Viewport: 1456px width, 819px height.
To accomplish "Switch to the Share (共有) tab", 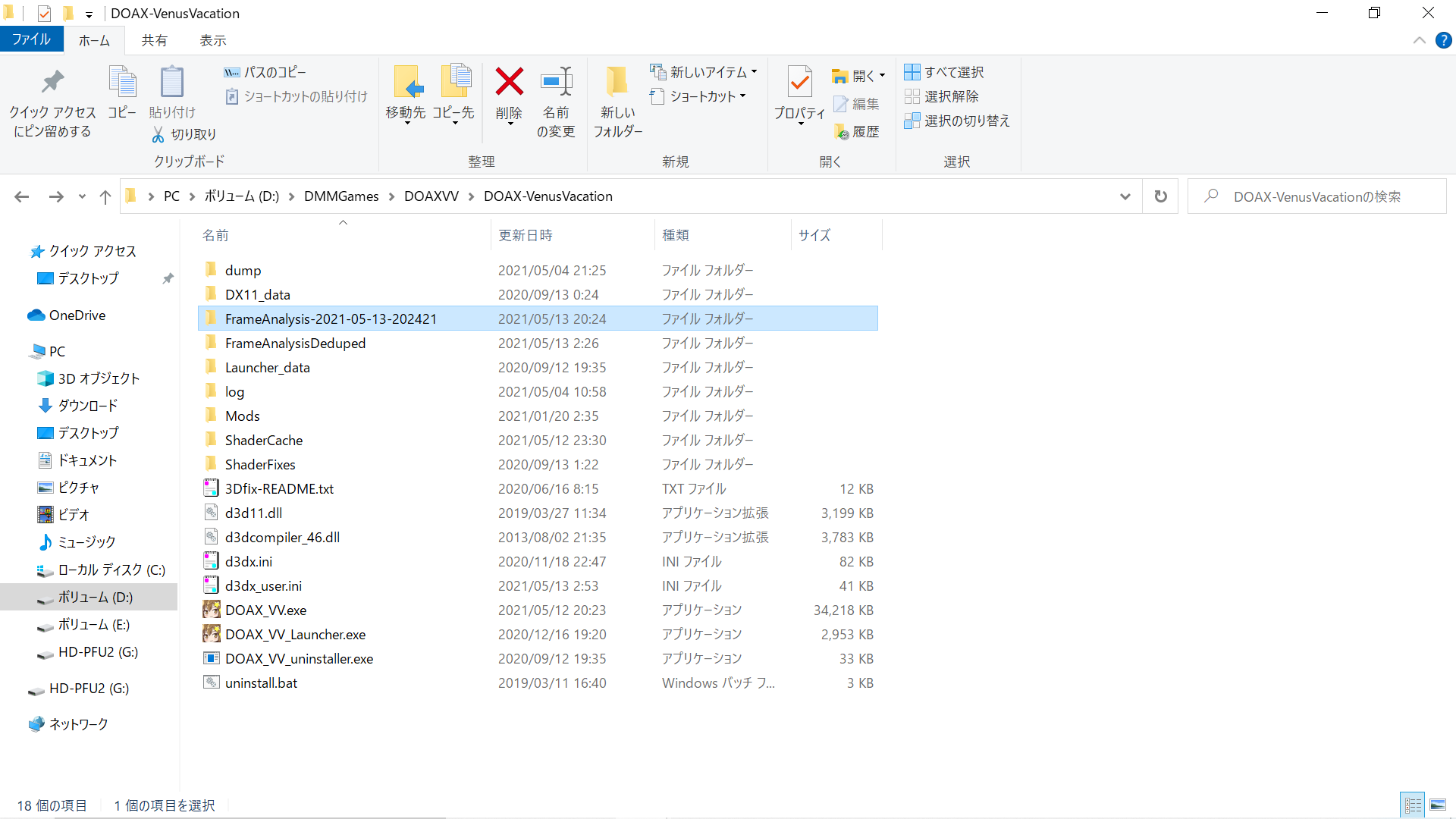I will coord(154,41).
